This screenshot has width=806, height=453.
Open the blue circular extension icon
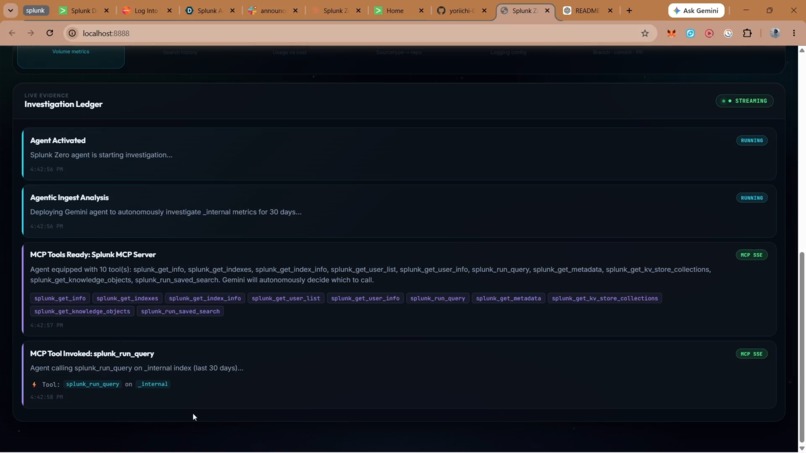click(690, 33)
